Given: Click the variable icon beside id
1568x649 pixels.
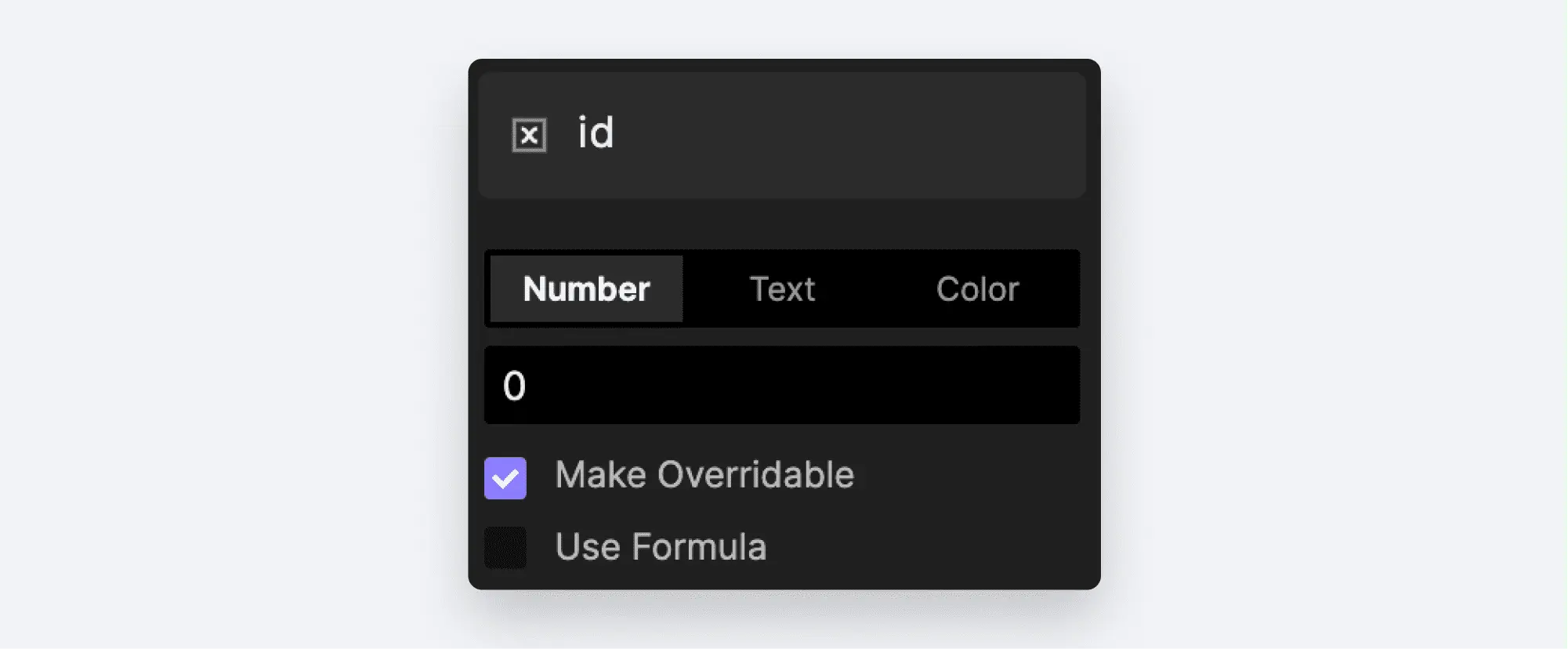Looking at the screenshot, I should pyautogui.click(x=529, y=135).
